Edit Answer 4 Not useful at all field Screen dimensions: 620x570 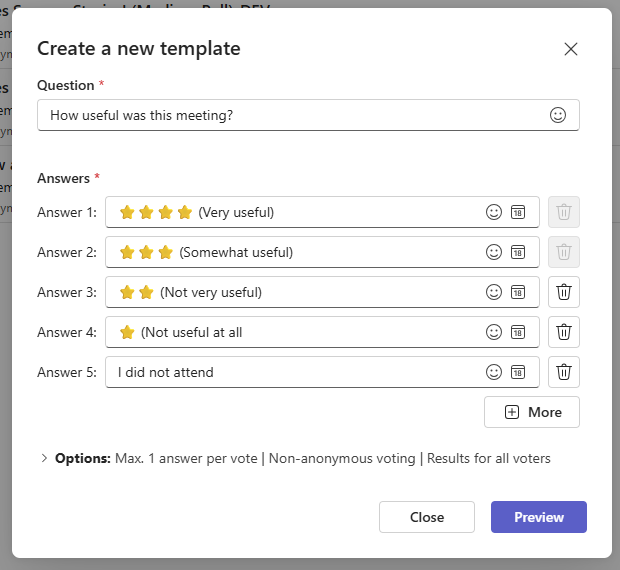pos(322,332)
